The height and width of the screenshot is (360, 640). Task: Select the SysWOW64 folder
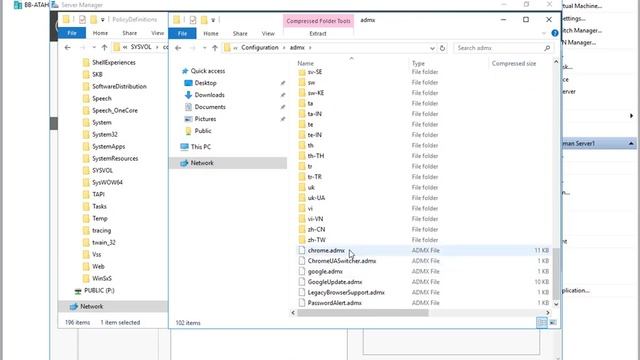click(x=107, y=182)
